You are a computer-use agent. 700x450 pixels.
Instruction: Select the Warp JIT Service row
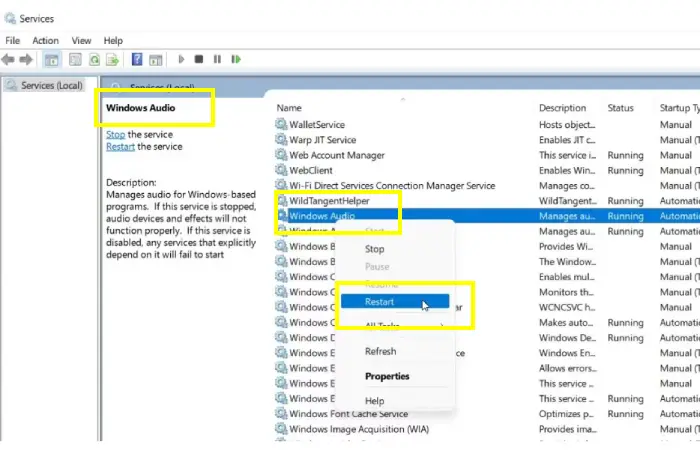coord(487,140)
